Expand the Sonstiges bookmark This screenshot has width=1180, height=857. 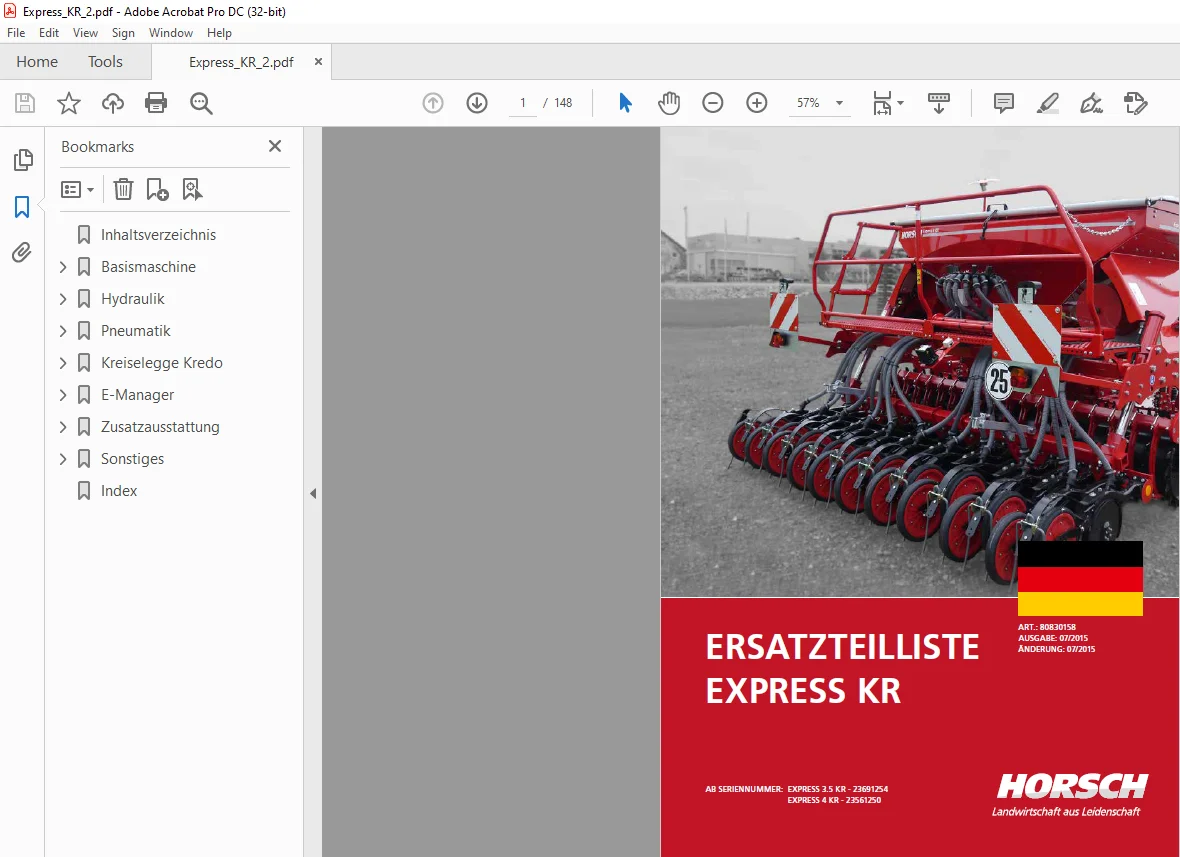pyautogui.click(x=63, y=459)
